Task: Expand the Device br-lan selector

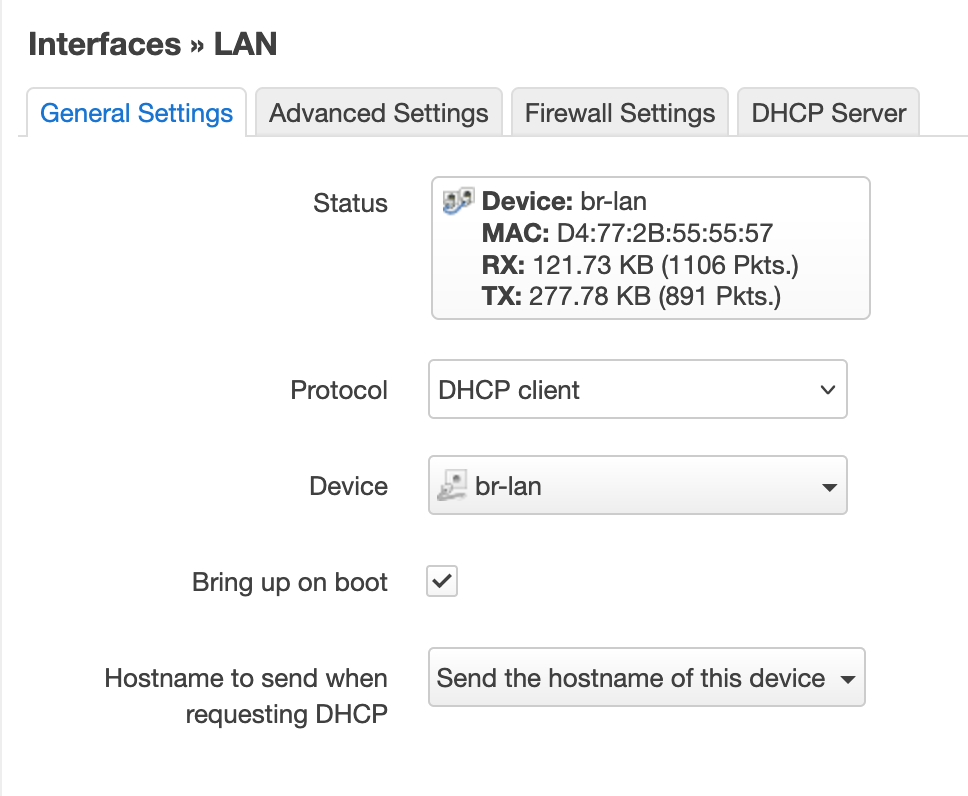Action: click(638, 485)
